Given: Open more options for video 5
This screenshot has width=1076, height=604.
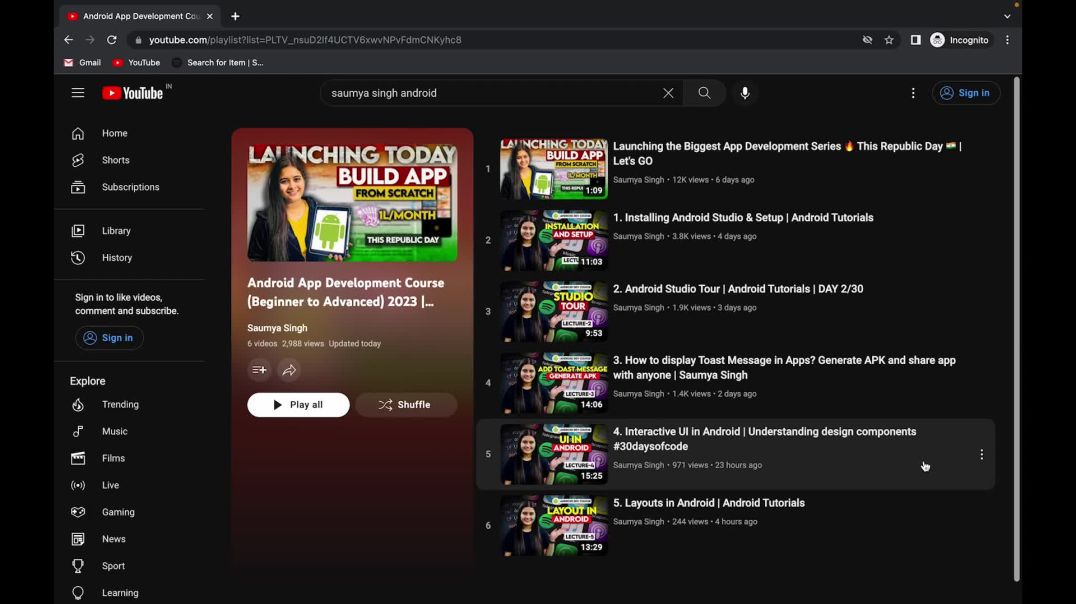Looking at the screenshot, I should point(981,454).
